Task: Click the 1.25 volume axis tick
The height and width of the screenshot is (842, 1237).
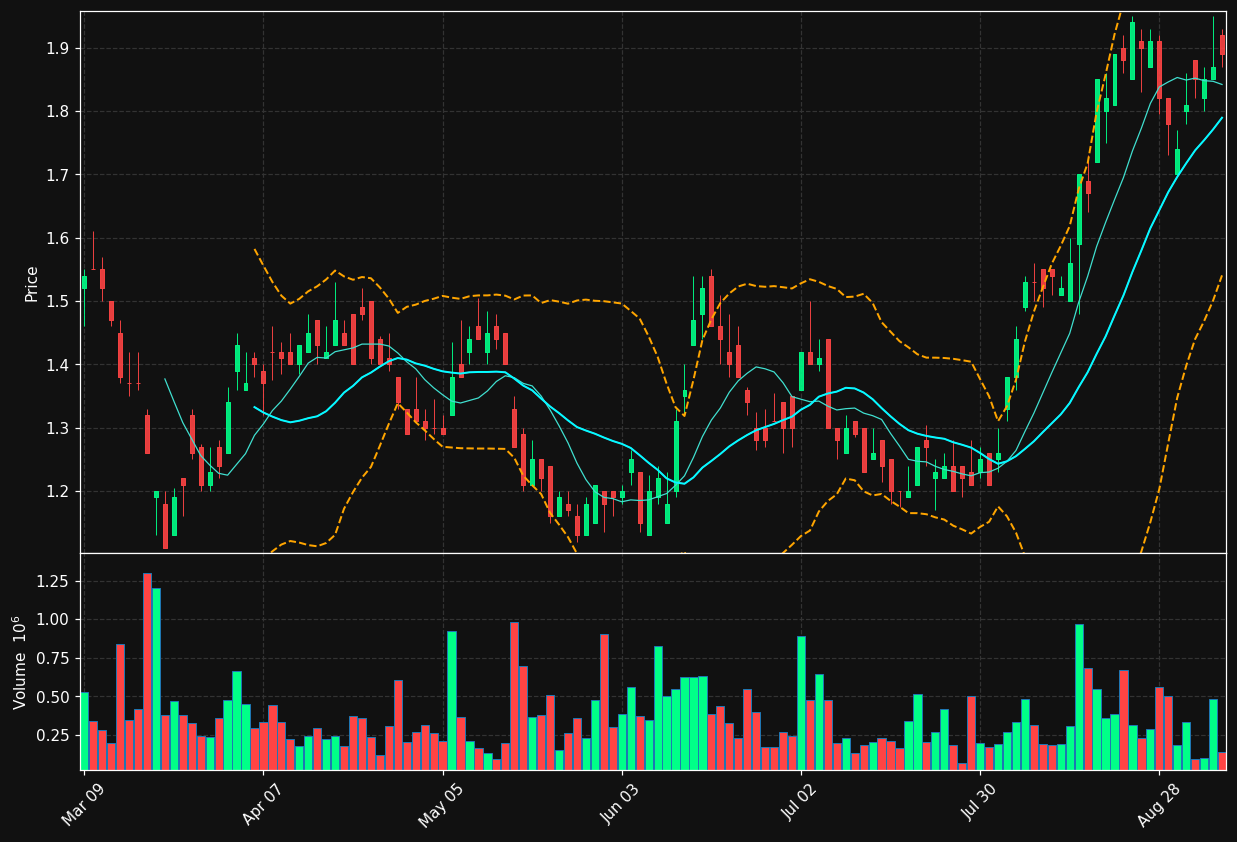Action: click(55, 581)
